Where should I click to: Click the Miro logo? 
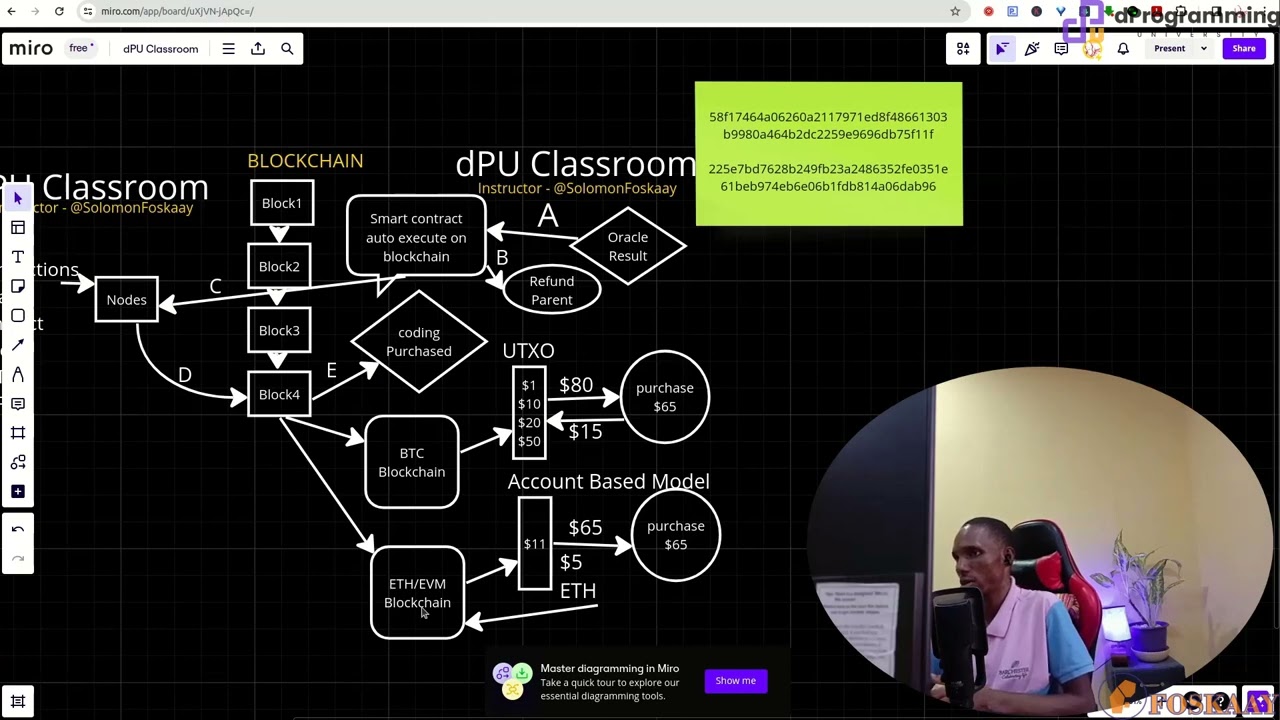[31, 48]
